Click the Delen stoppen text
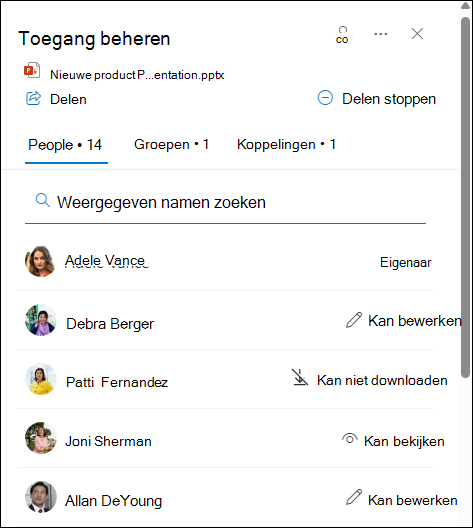Image resolution: width=473 pixels, height=528 pixels. [389, 99]
